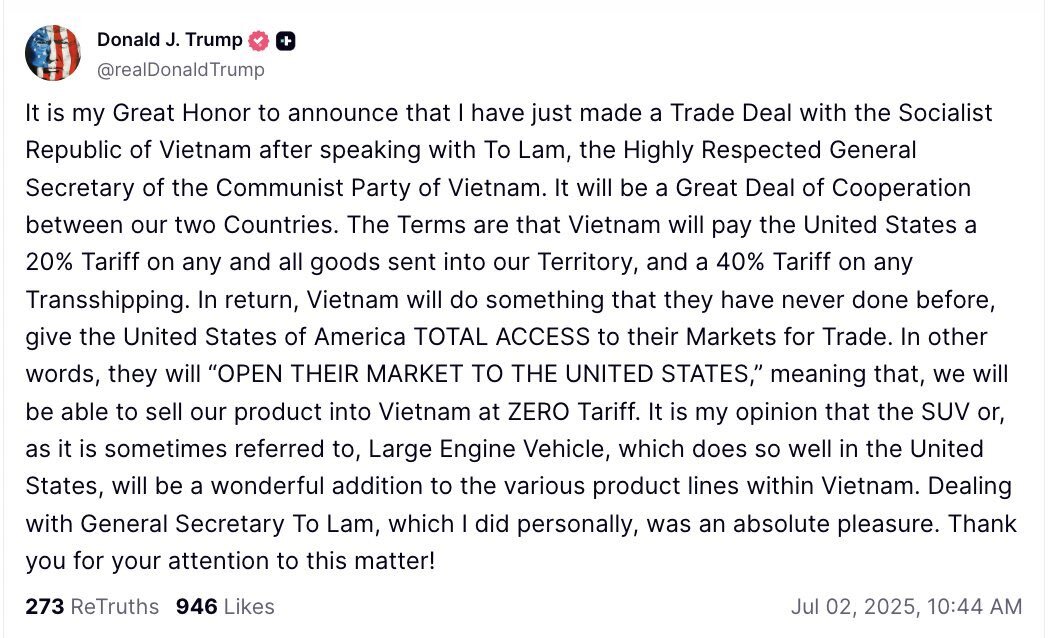Click the red verified checkmark badge

click(259, 41)
